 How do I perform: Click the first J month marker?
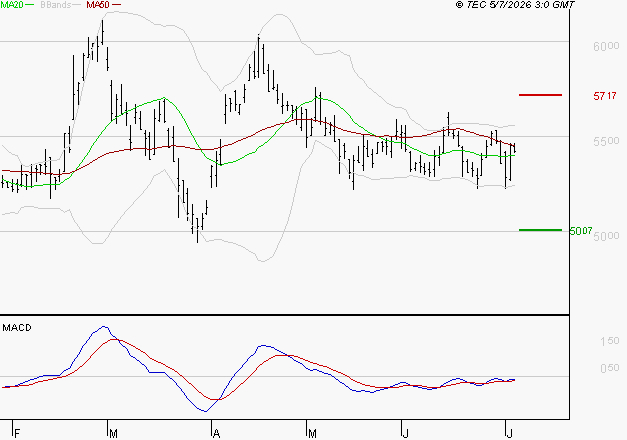click(405, 433)
